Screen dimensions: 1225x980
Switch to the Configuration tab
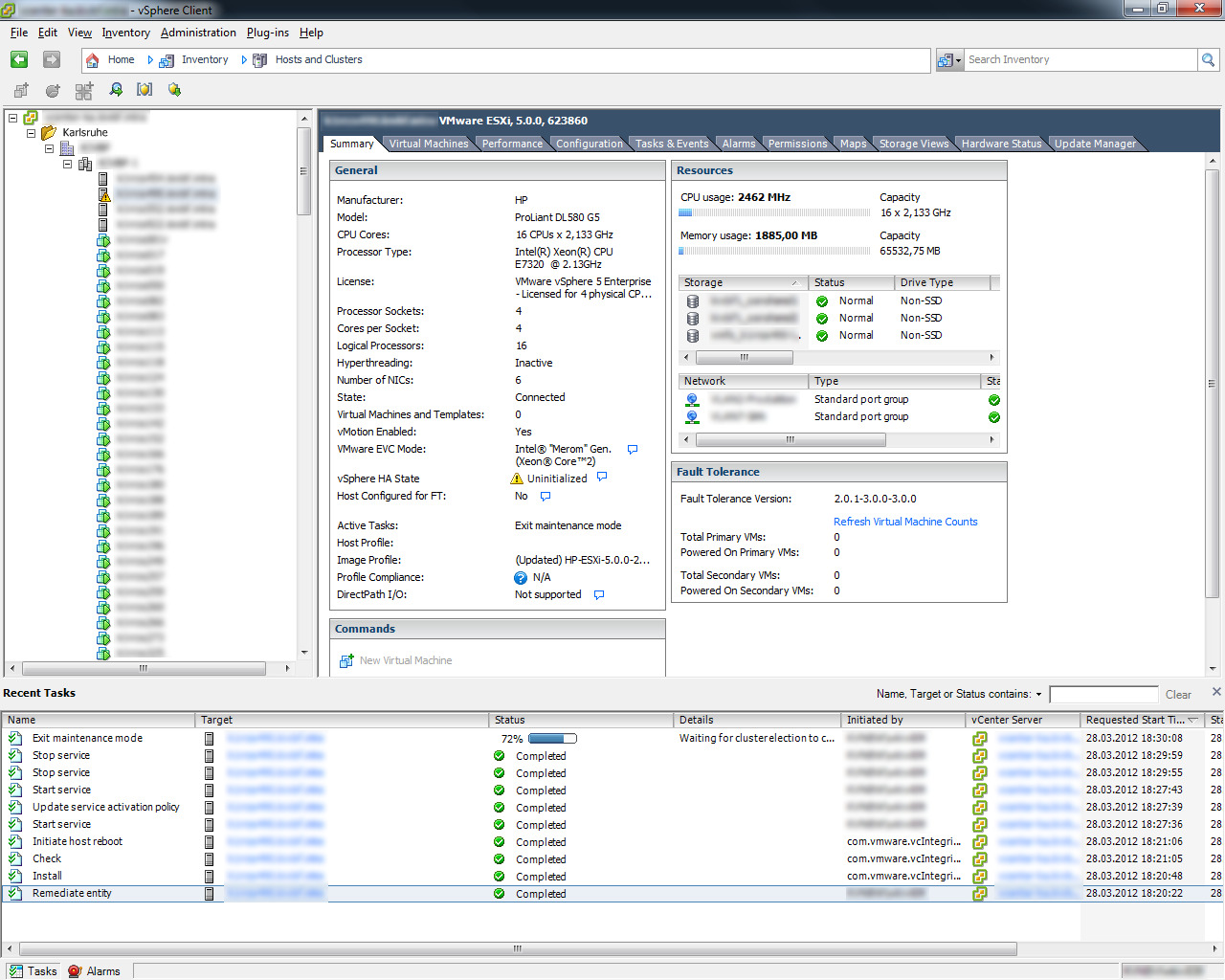click(x=589, y=144)
